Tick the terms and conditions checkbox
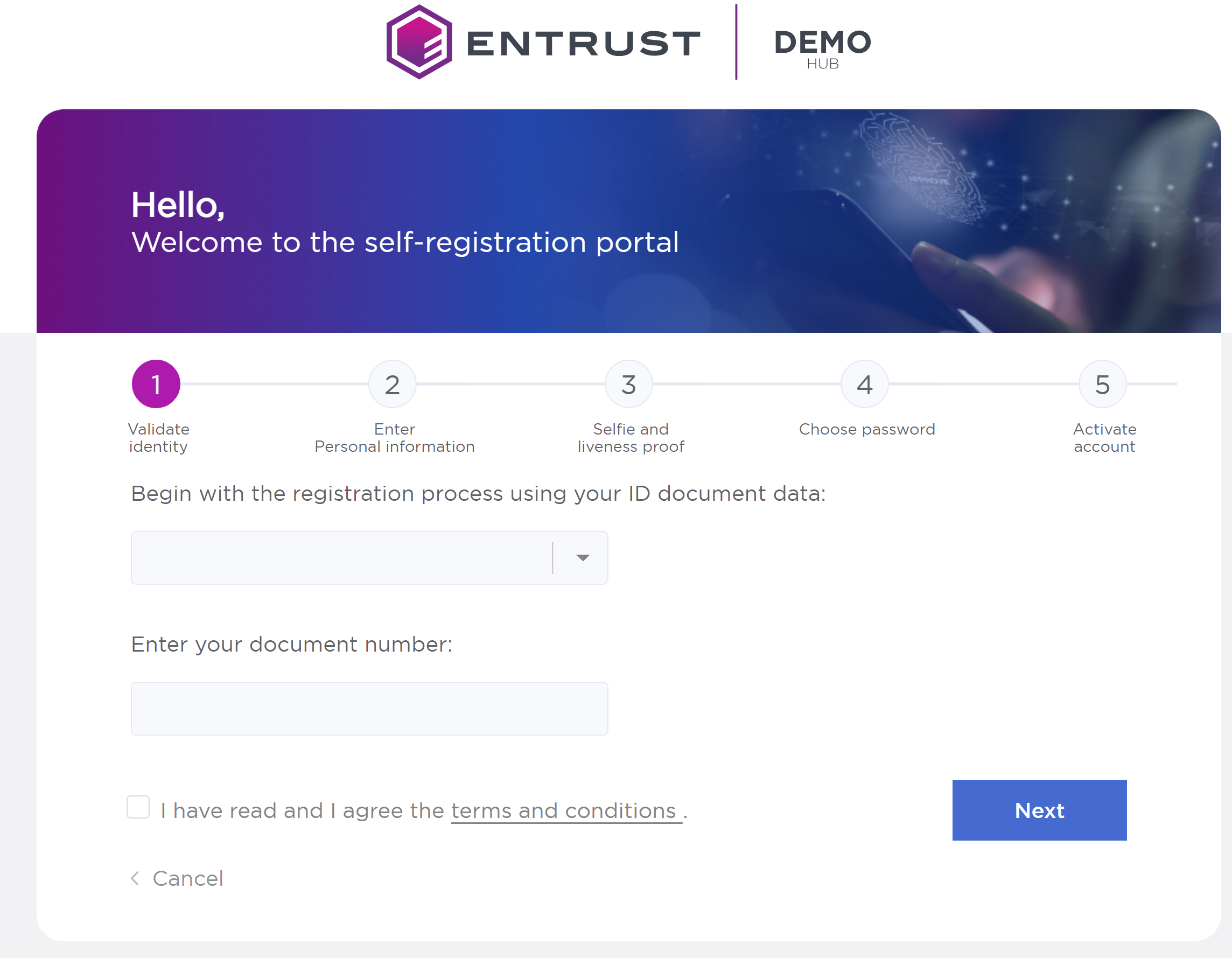1232x958 pixels. click(138, 807)
